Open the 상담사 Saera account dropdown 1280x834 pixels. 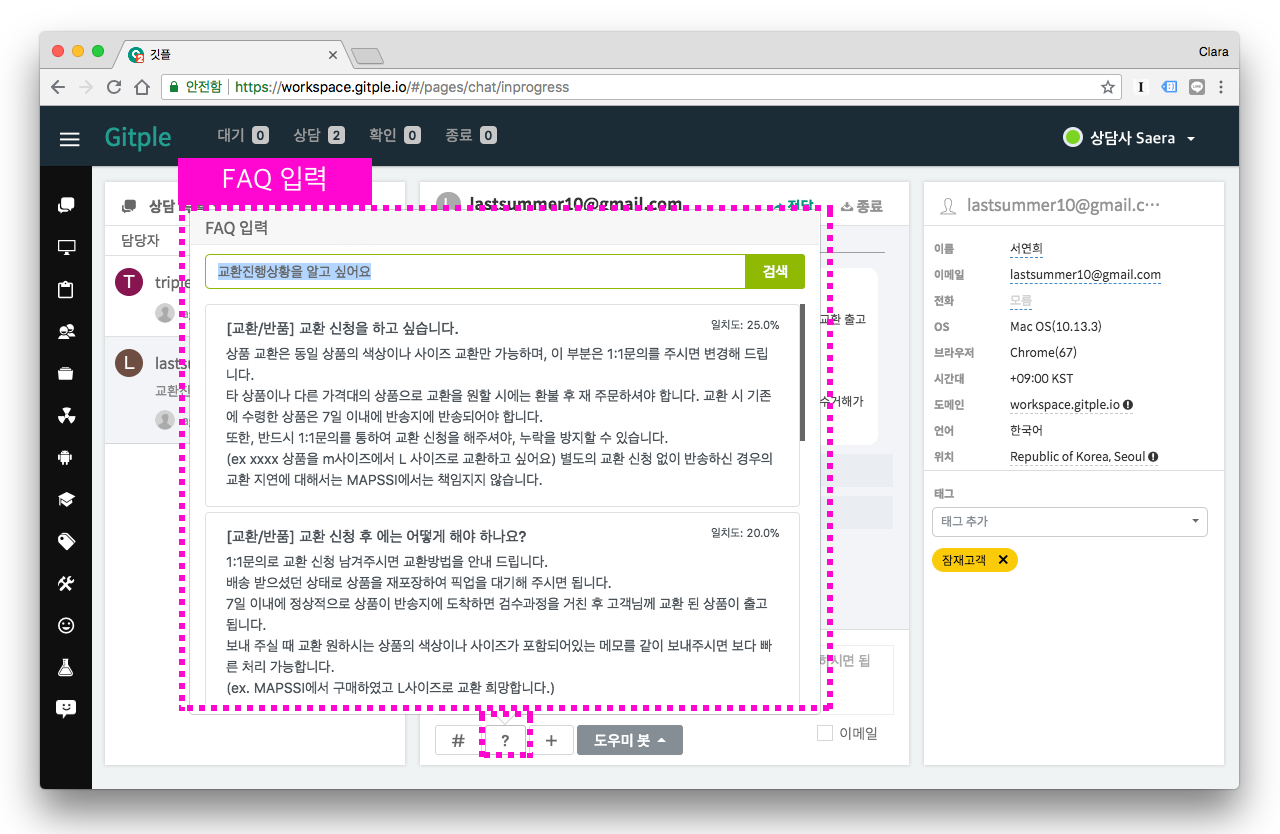click(x=1130, y=138)
